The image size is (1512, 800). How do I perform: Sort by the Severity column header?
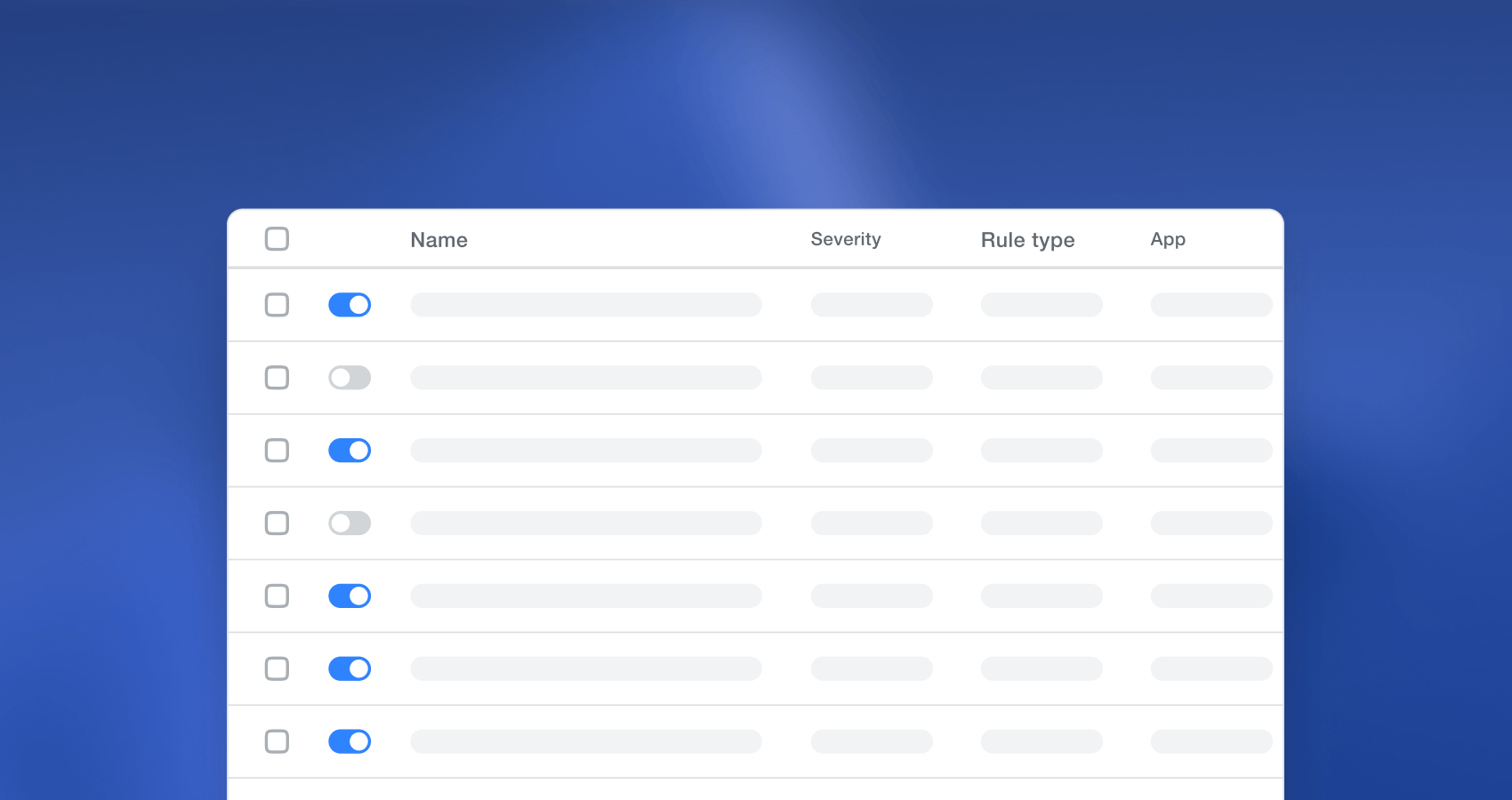pos(845,239)
